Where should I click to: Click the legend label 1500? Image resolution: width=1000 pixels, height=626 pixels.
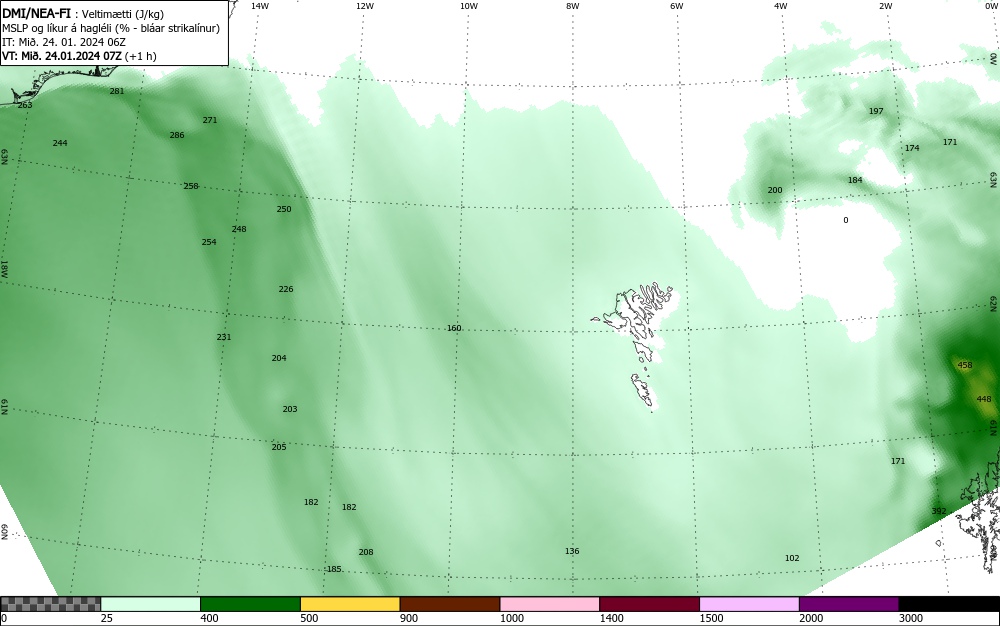(x=711, y=618)
